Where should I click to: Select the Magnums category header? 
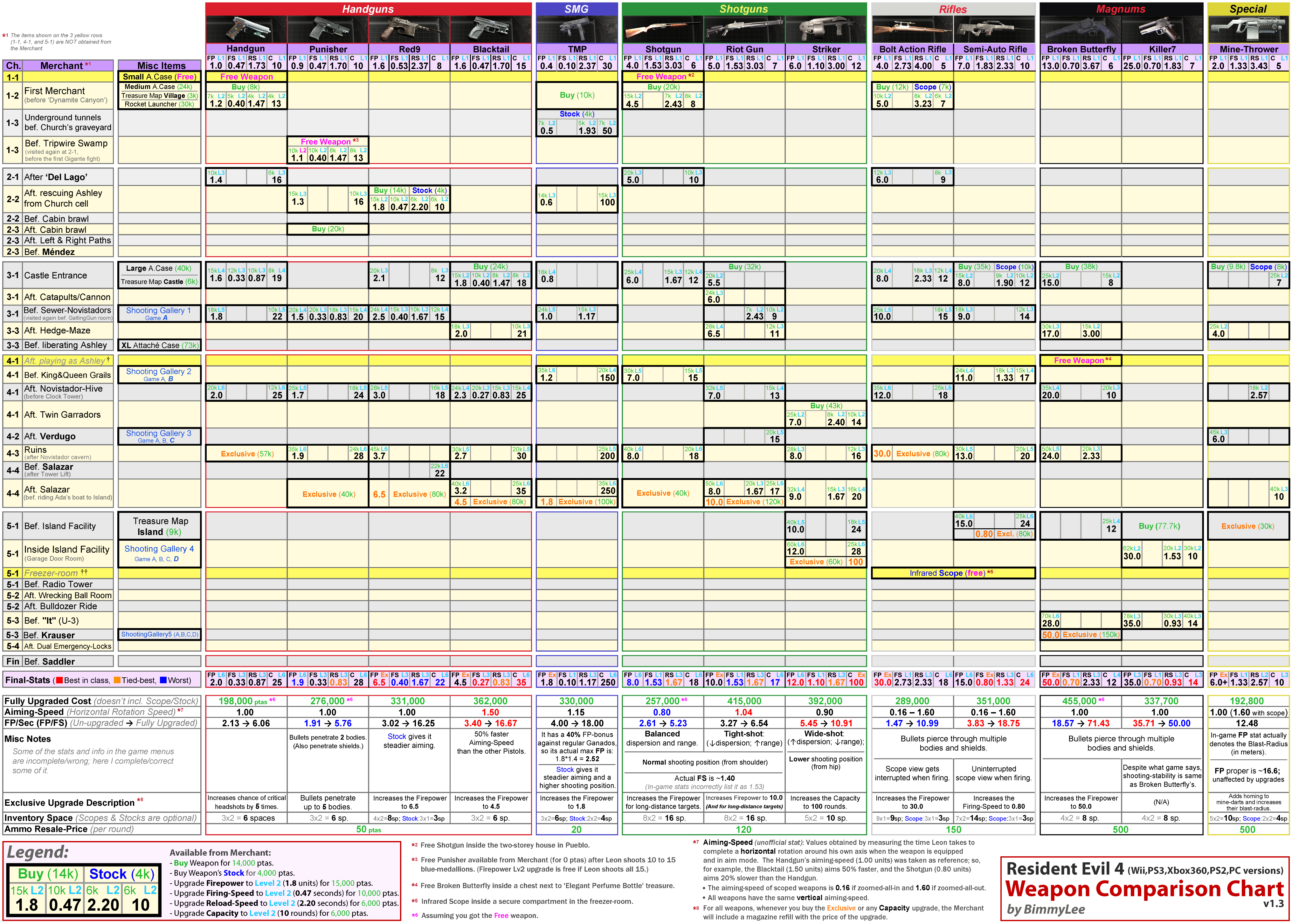click(1121, 9)
